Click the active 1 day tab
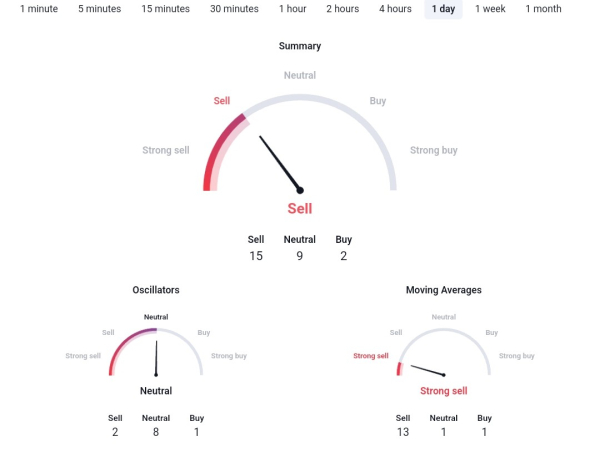Image resolution: width=600 pixels, height=457 pixels. (x=443, y=9)
